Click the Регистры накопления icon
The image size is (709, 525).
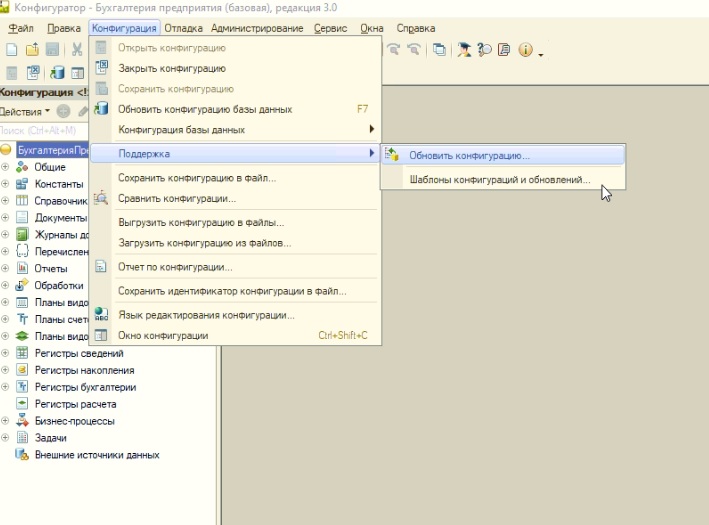click(x=22, y=370)
